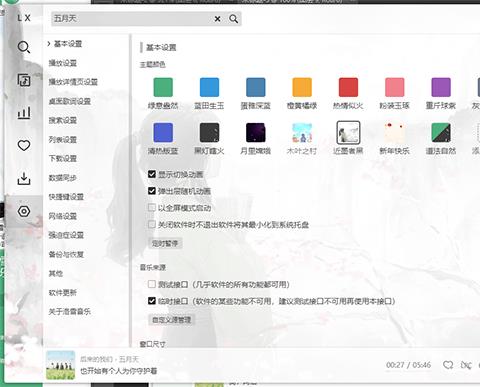480x387 pixels.
Task: Apply the dark 黑灯瞎火 theme
Action: click(x=209, y=132)
